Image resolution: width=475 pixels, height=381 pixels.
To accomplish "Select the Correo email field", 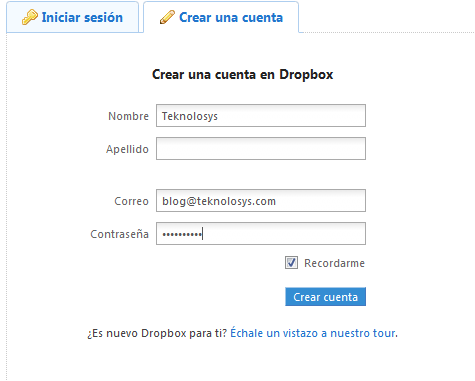I will click(x=261, y=201).
